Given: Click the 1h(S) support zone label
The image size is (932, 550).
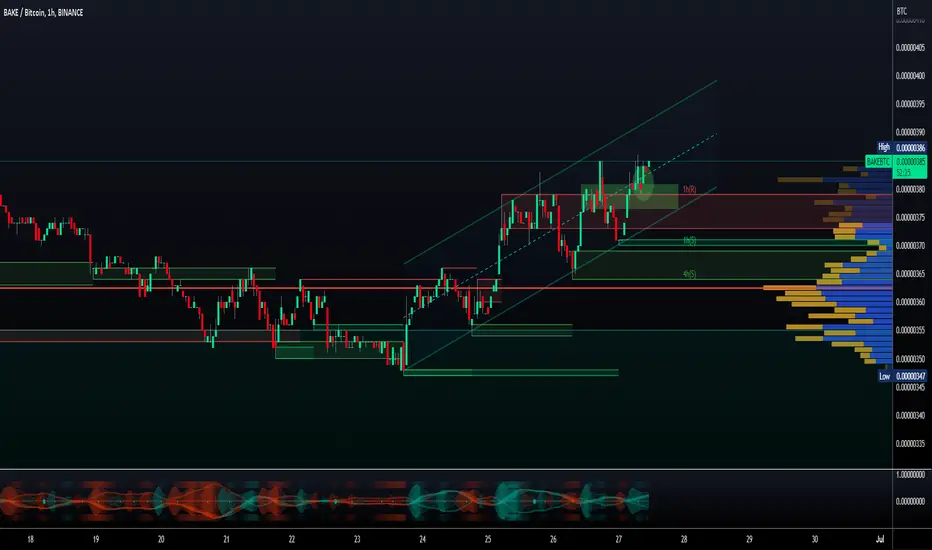Looking at the screenshot, I should pyautogui.click(x=689, y=241).
